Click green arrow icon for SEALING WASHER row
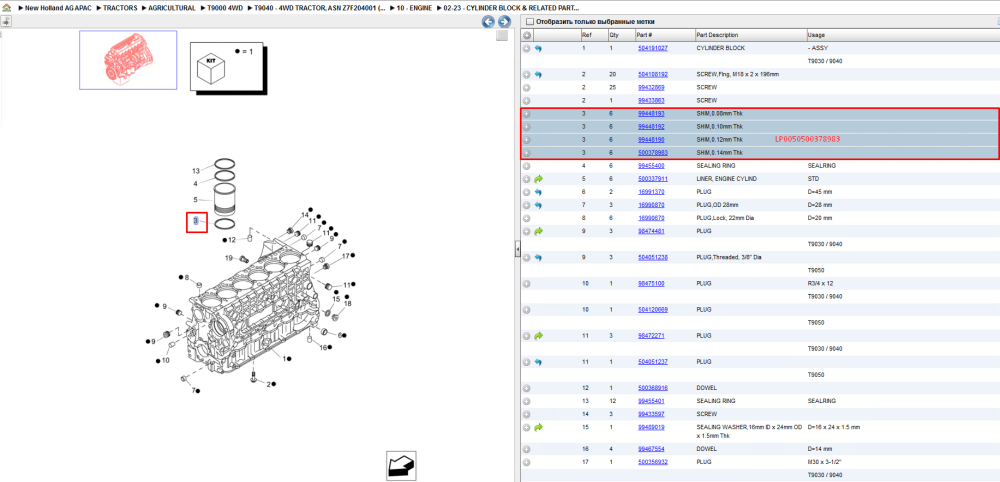Screen dimensions: 1000x482 [x=538, y=427]
